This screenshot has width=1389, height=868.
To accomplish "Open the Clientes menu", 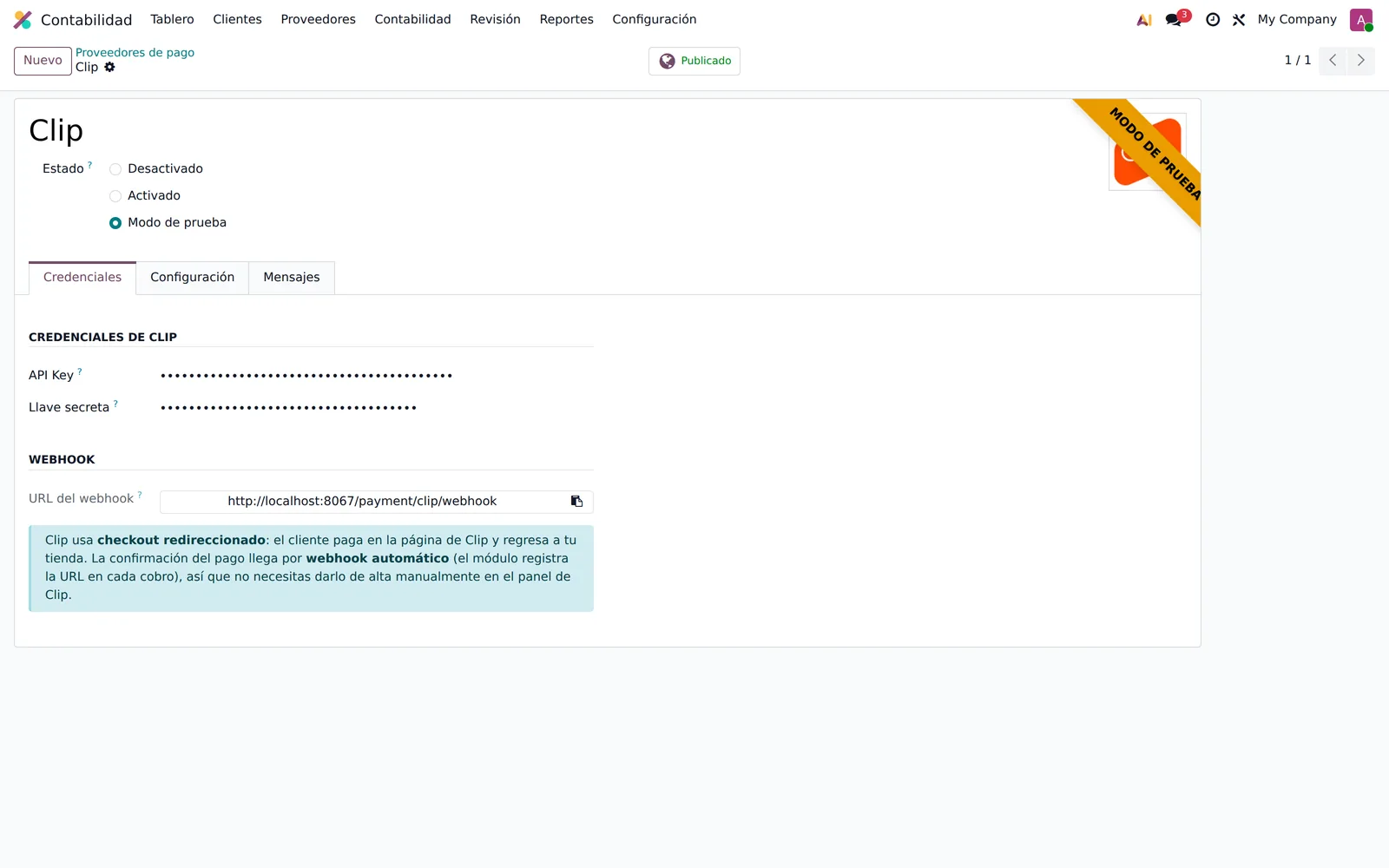I will tap(237, 19).
